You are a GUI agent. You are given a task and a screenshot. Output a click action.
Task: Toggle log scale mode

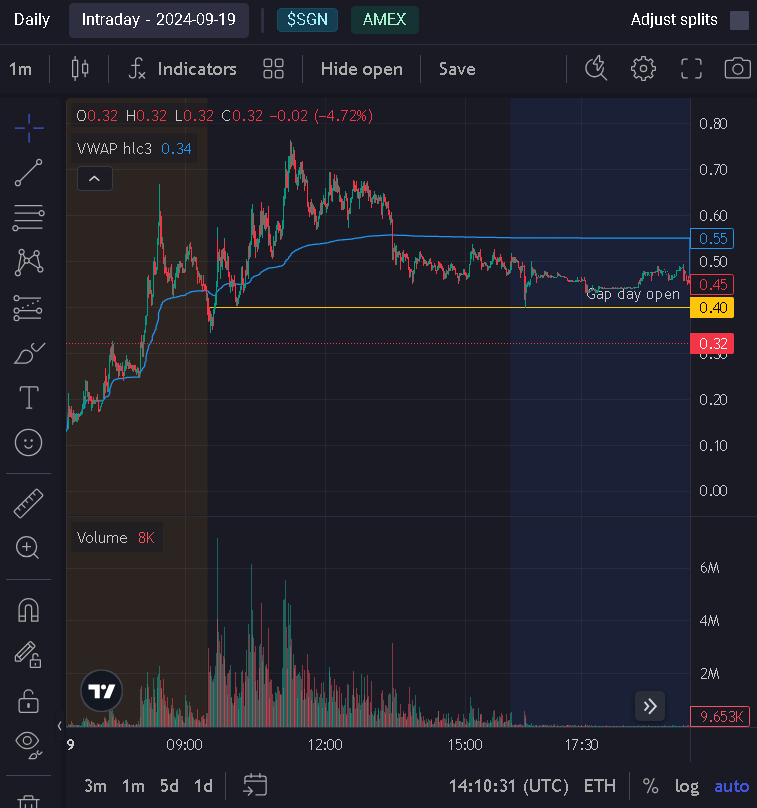click(x=687, y=786)
